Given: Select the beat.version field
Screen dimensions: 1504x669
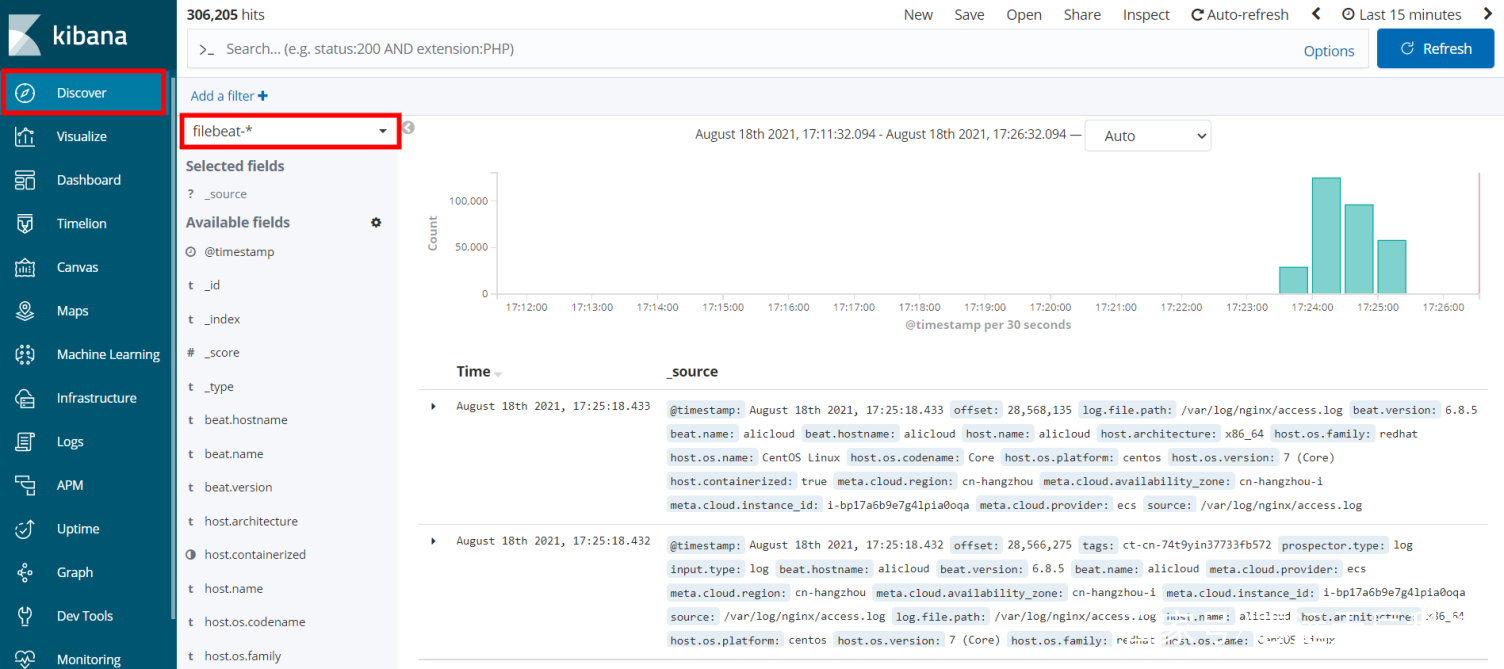Looking at the screenshot, I should pos(238,487).
